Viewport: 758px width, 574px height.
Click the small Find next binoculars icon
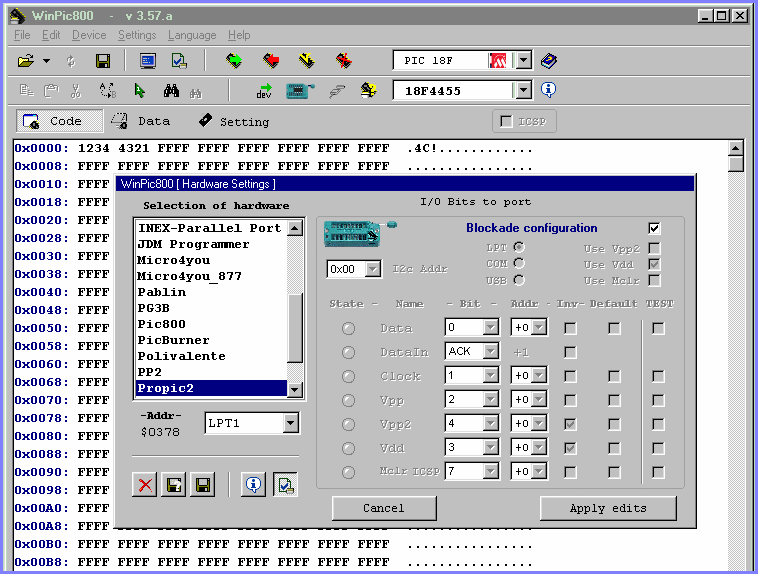[x=195, y=93]
